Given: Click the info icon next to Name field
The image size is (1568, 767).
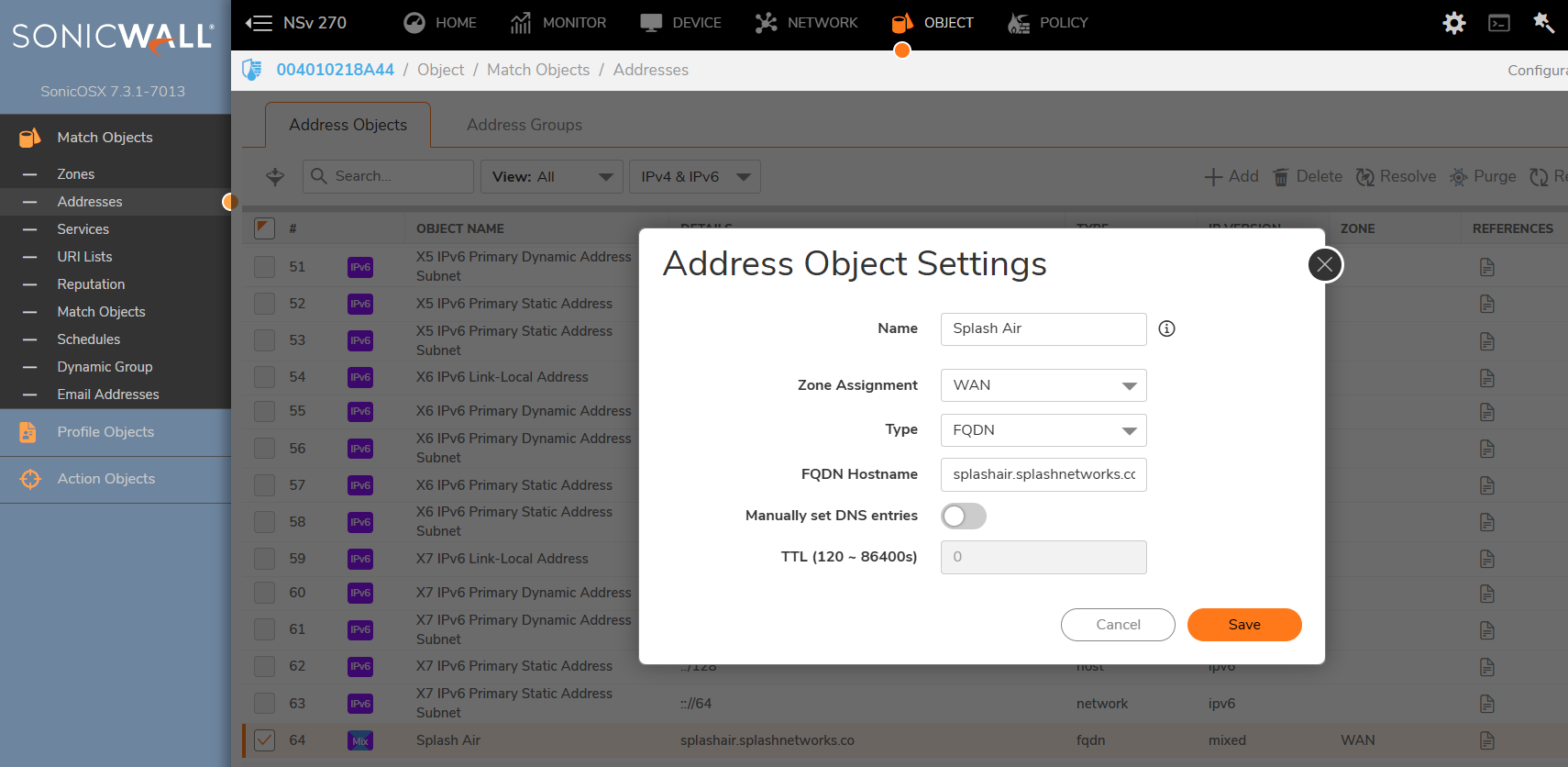Looking at the screenshot, I should (1166, 328).
